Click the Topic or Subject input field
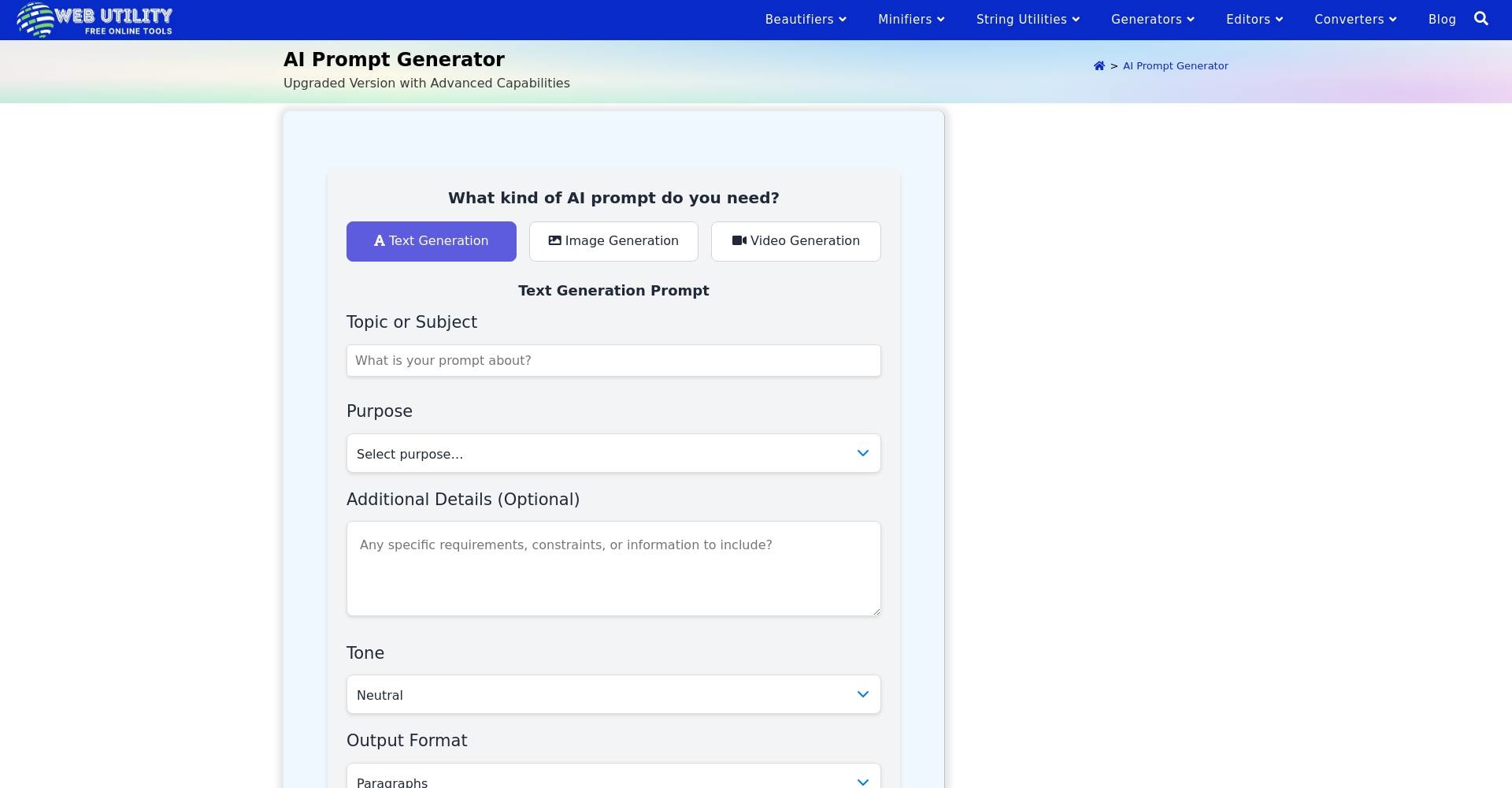1512x788 pixels. tap(613, 360)
